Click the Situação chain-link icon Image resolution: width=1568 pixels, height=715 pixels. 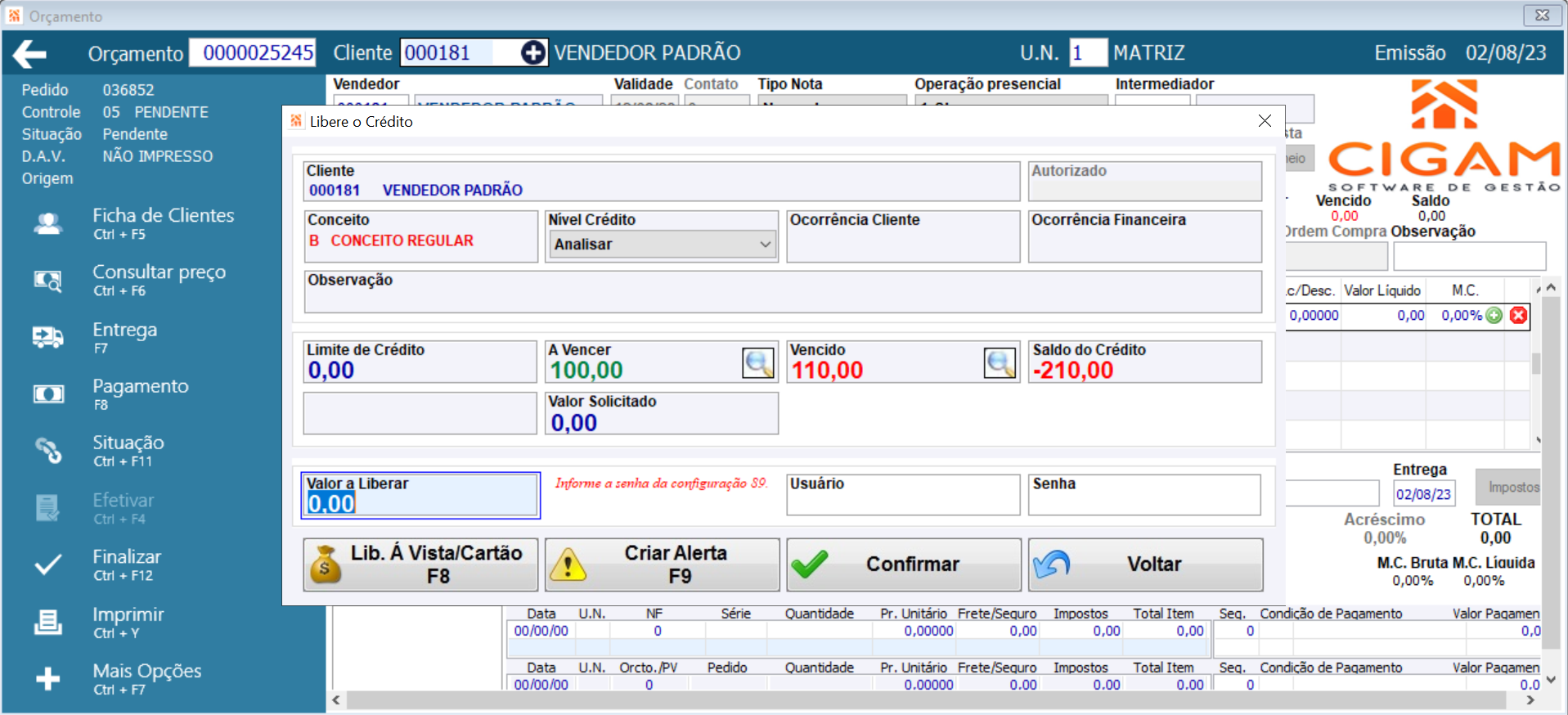pyautogui.click(x=48, y=450)
